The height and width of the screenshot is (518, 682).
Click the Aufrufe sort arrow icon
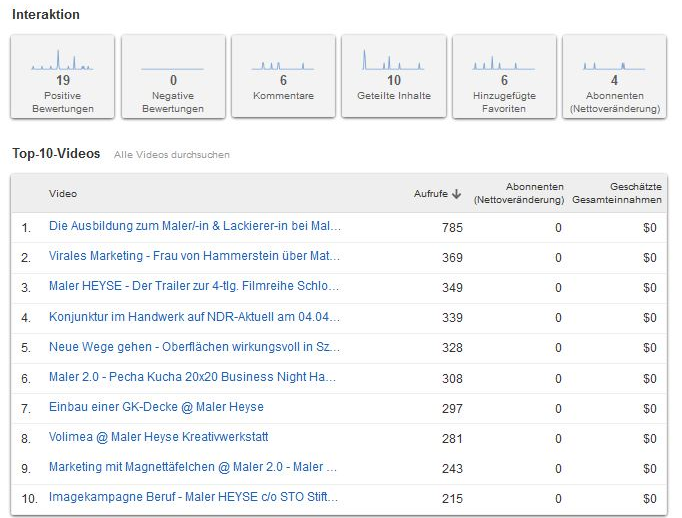[x=456, y=194]
